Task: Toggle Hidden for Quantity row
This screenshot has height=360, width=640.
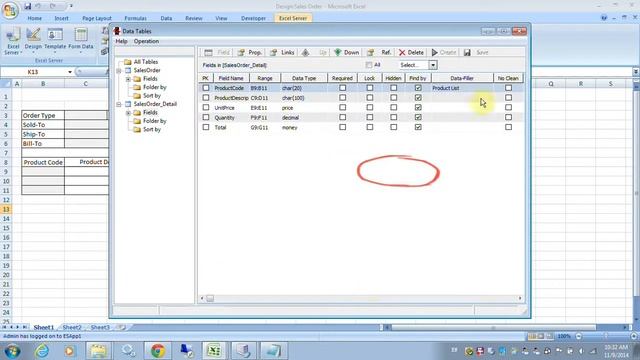Action: (393, 117)
